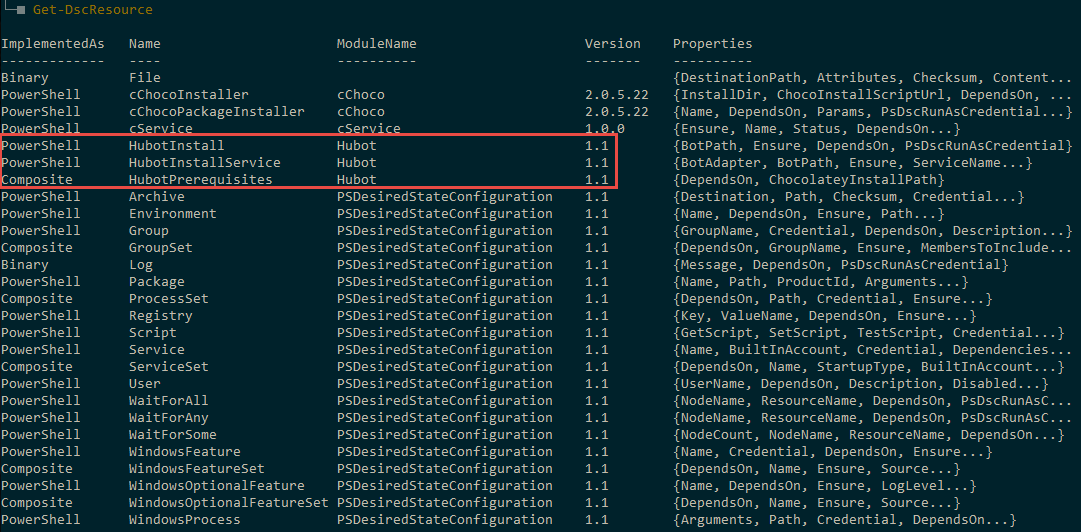Viewport: 1081px width, 532px height.
Task: Select the ModuleName column header
Action: tap(376, 44)
